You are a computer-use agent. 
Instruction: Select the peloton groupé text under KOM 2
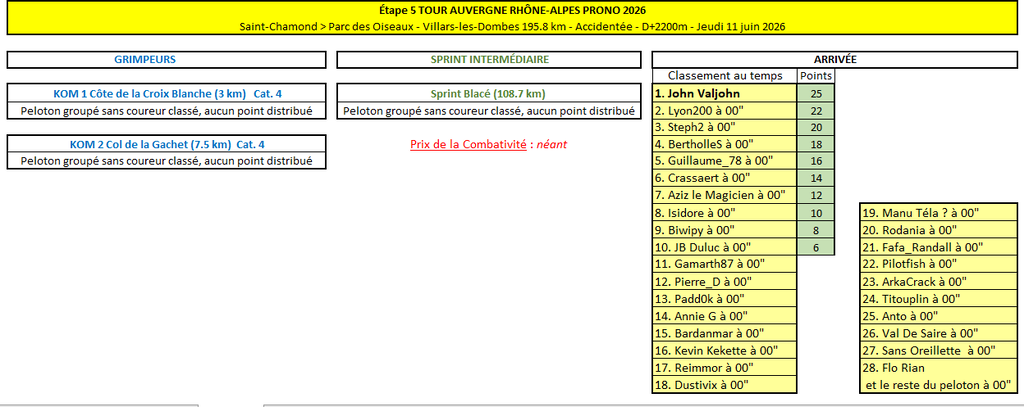tap(167, 161)
